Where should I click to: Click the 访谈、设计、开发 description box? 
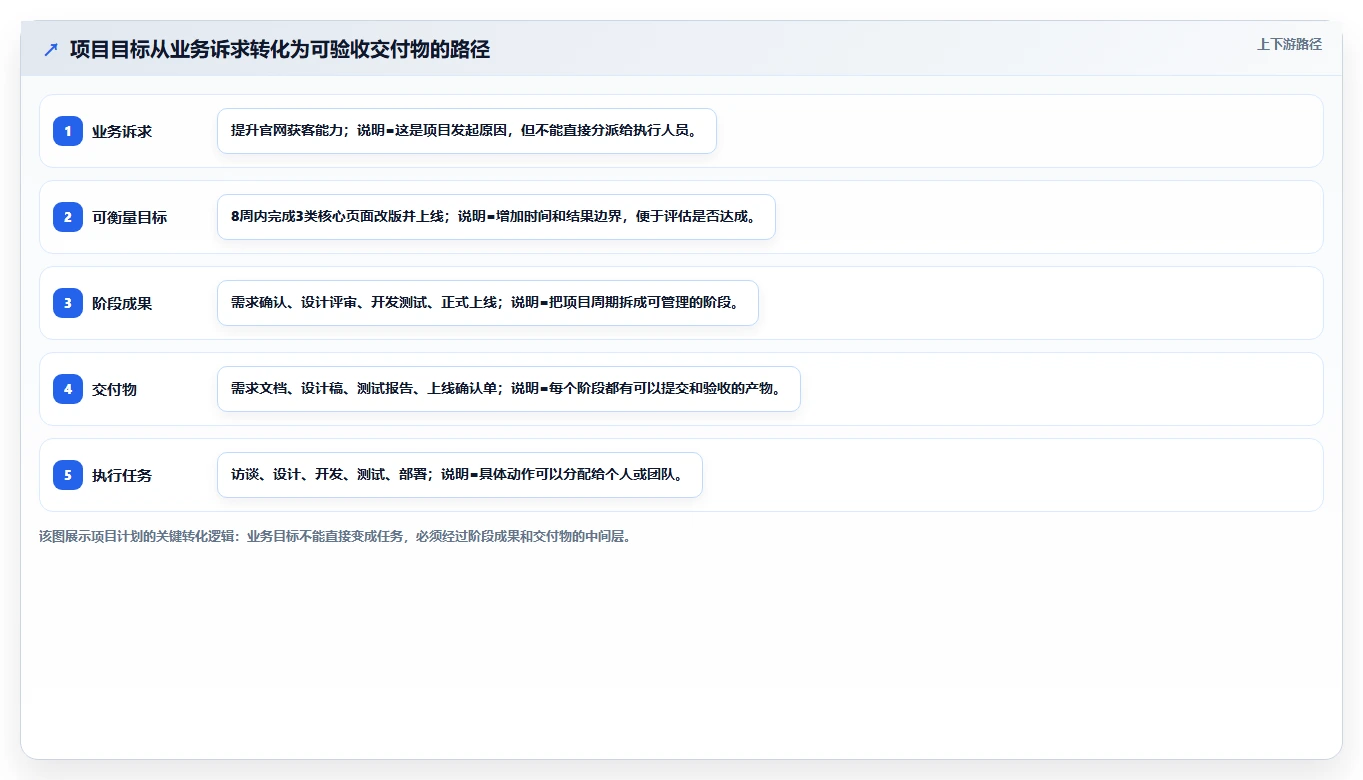(x=460, y=475)
